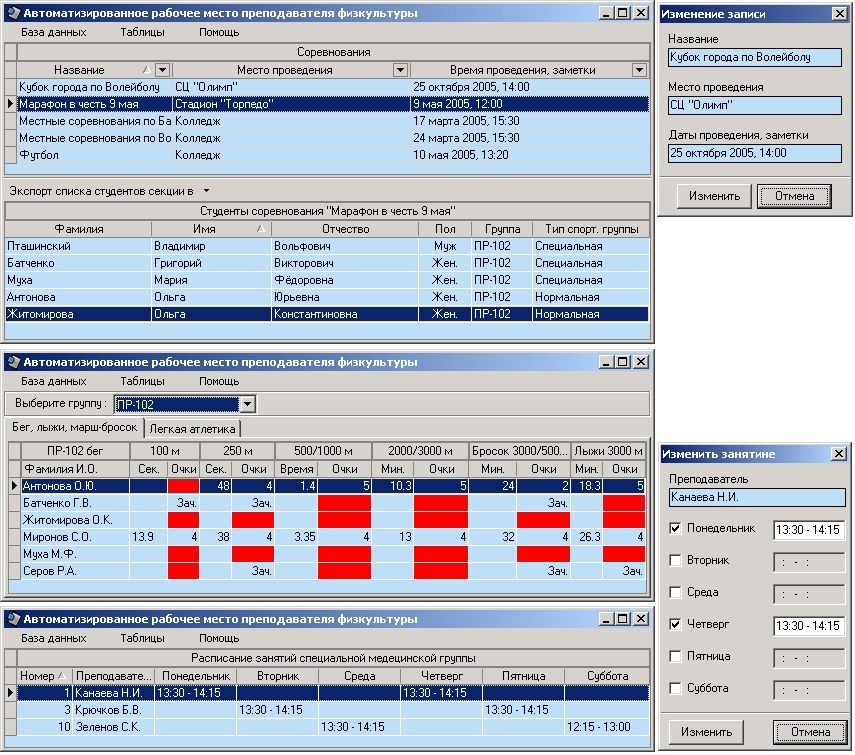
Task: Click the 12:15 - 13:00 Суббота schedule cell
Action: click(607, 727)
